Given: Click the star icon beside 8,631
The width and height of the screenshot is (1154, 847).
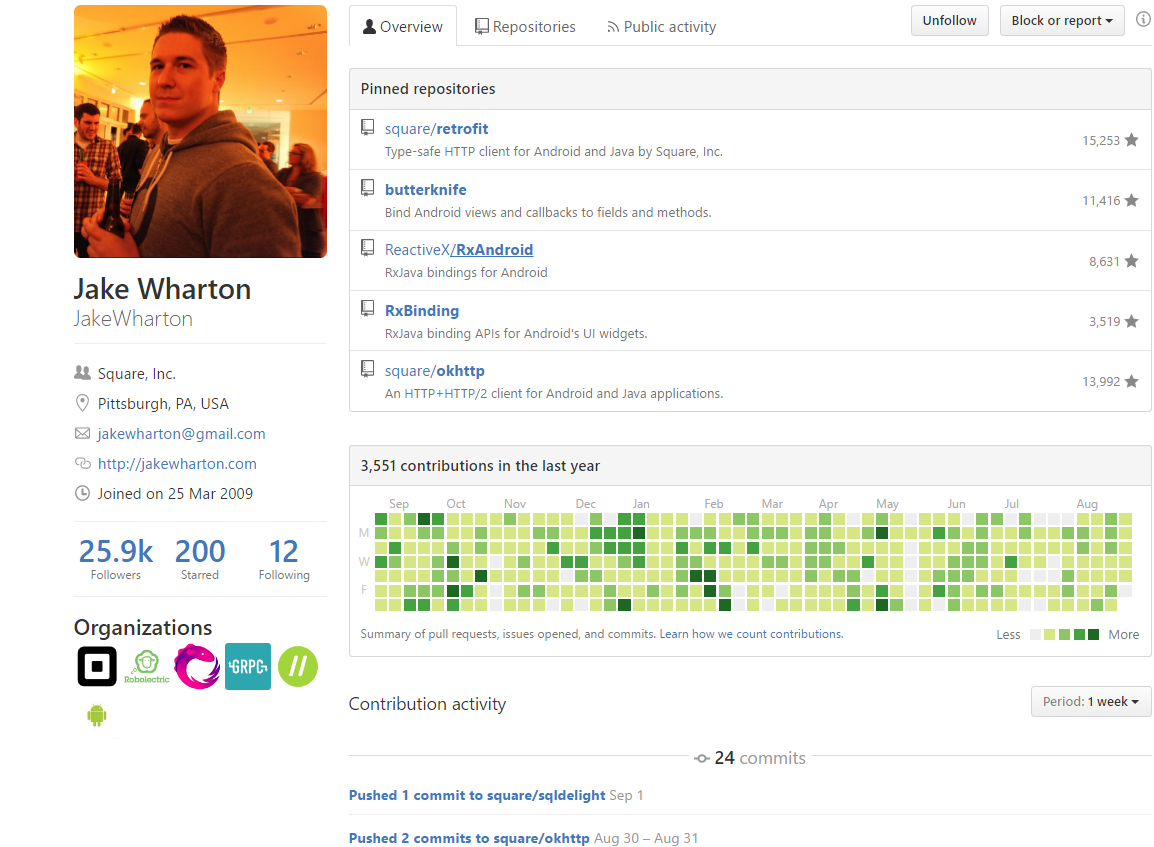Looking at the screenshot, I should click(x=1132, y=261).
